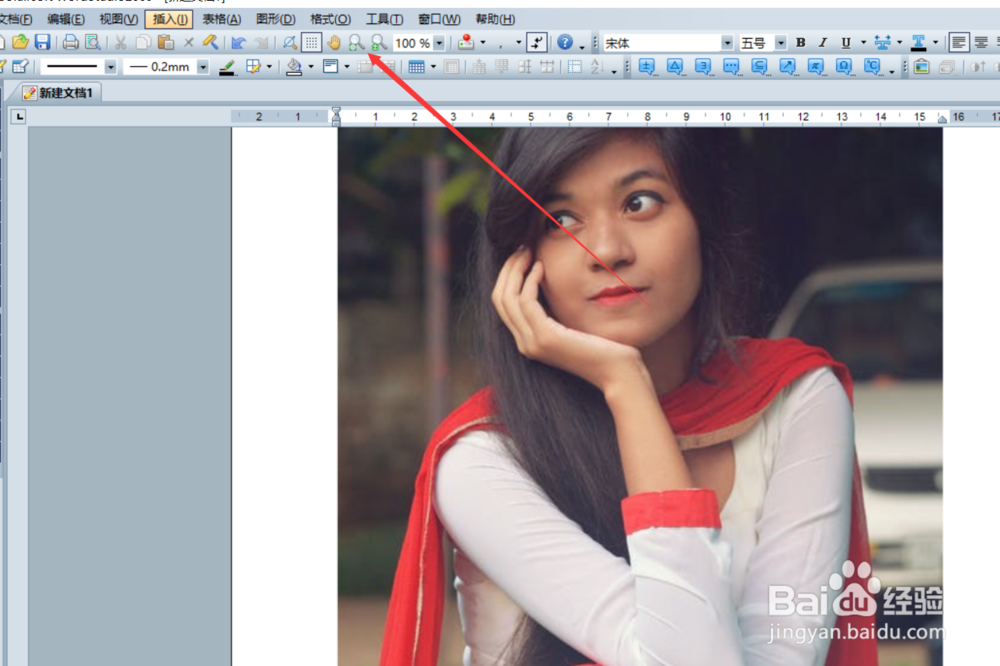1000x666 pixels.
Task: Click the character spacing icon
Action: click(883, 43)
